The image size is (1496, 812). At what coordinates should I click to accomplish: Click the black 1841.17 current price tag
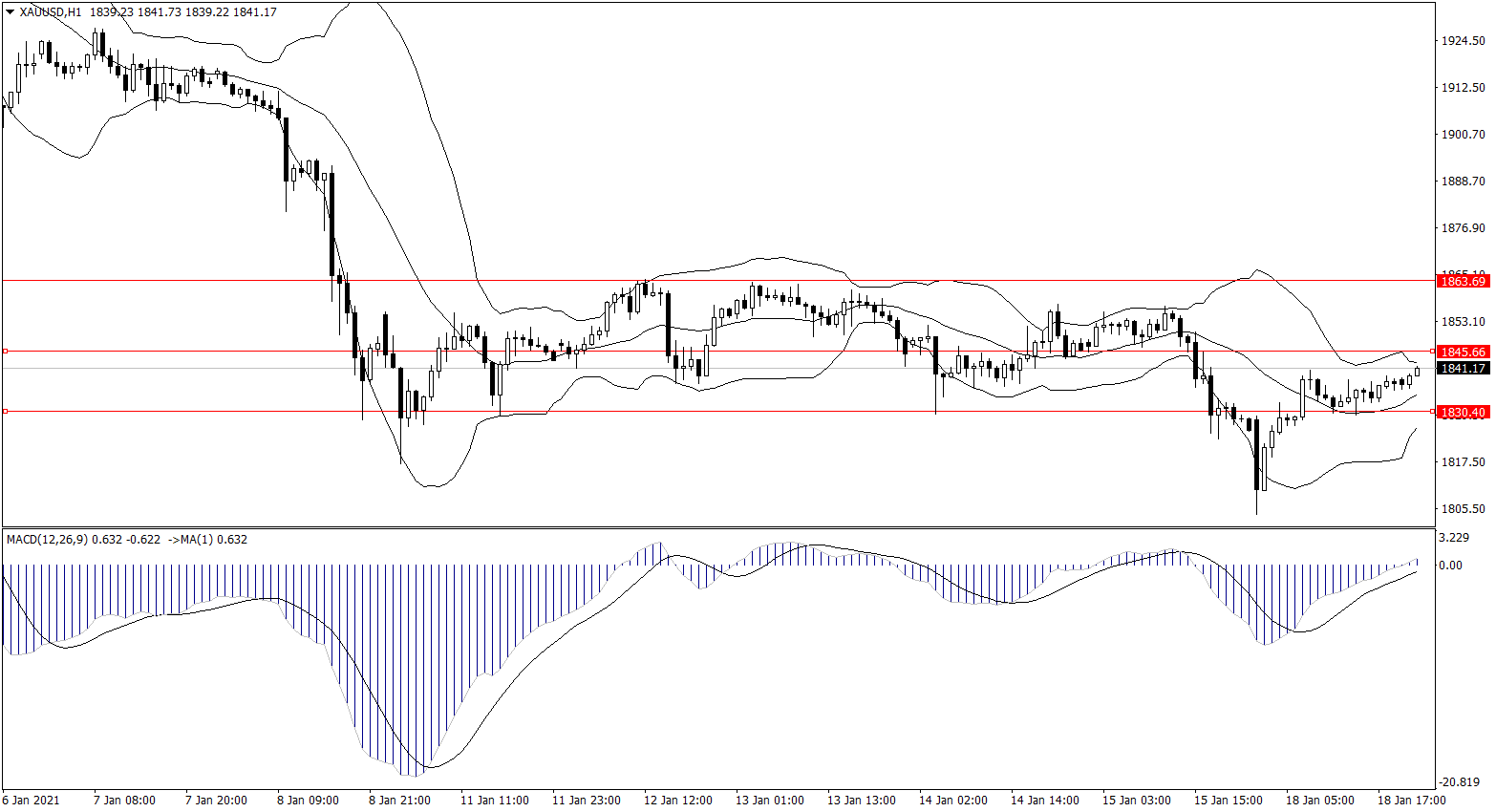tap(1463, 368)
